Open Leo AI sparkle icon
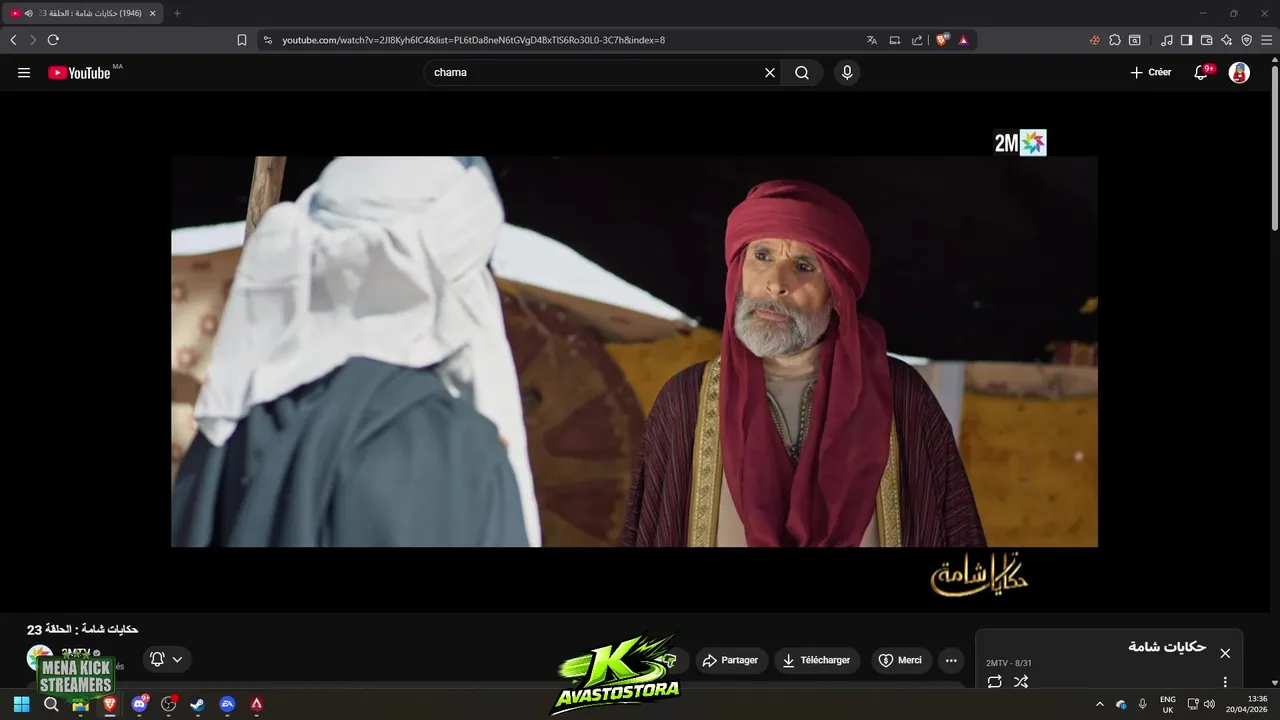The width and height of the screenshot is (1280, 720). (x=1227, y=40)
